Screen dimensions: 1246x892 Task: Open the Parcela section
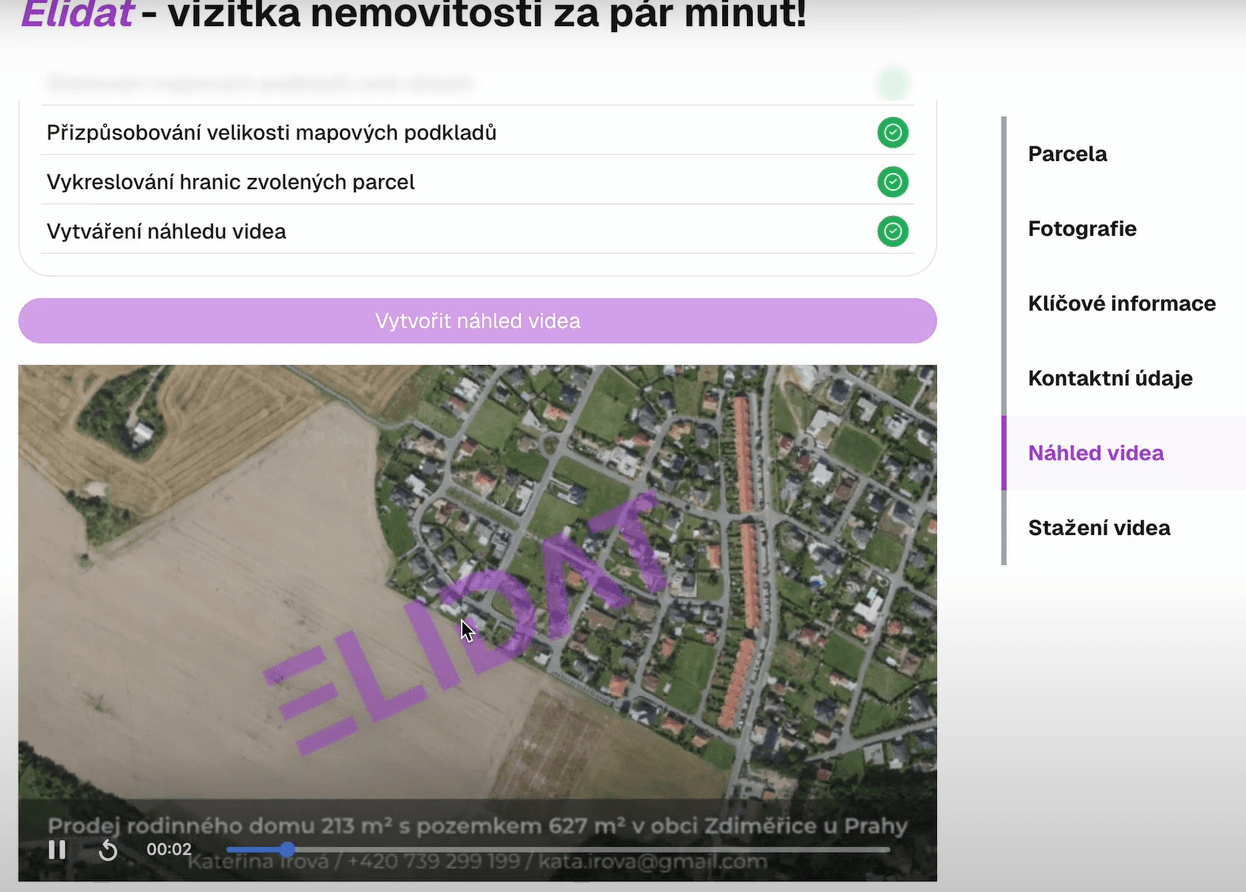tap(1067, 154)
